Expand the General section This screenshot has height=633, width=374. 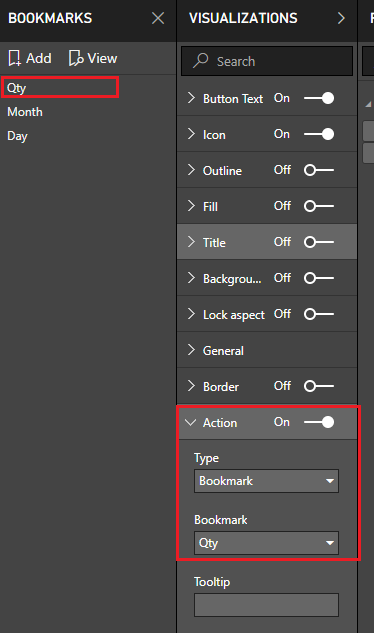191,350
